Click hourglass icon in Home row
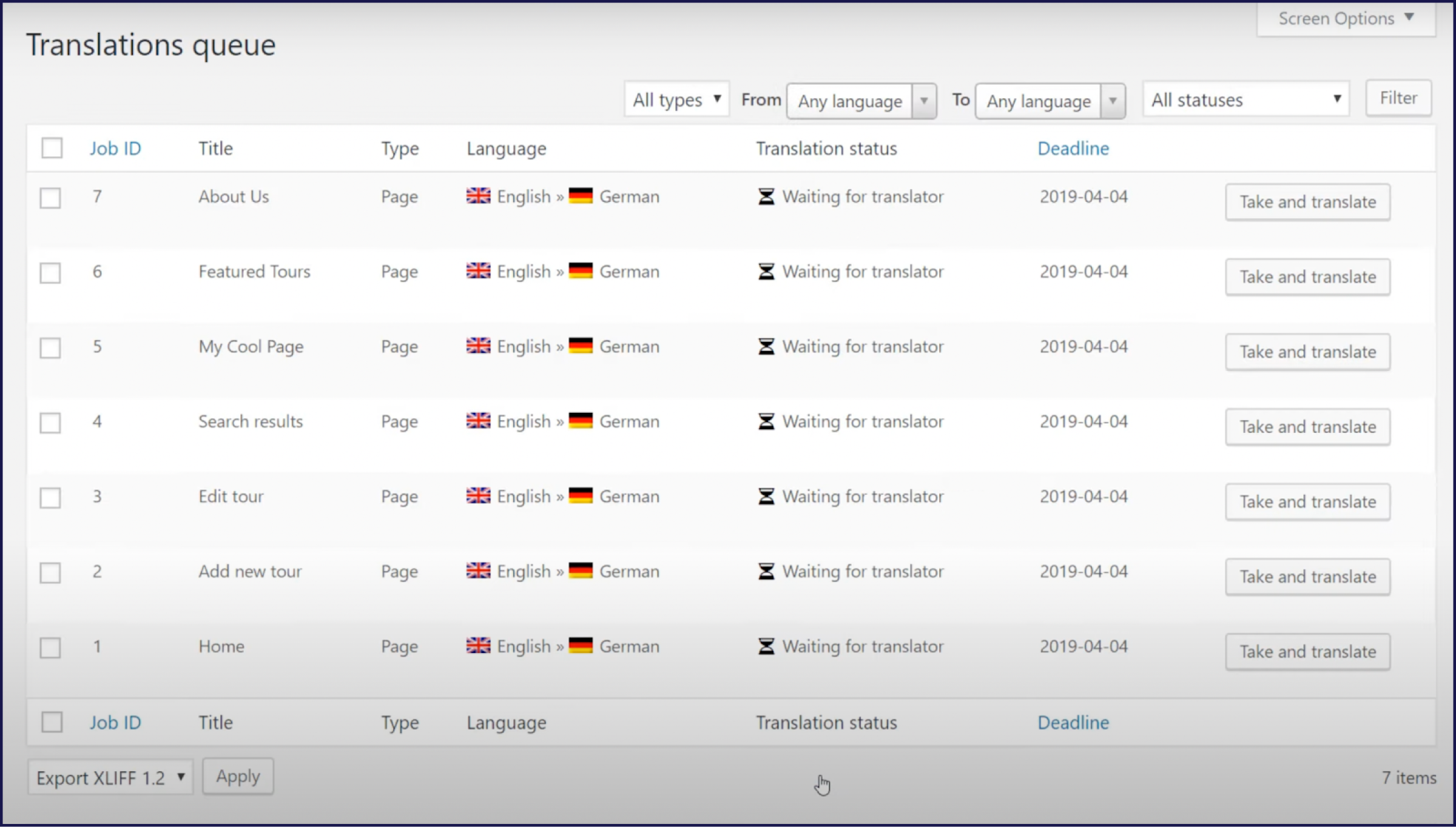The width and height of the screenshot is (1456, 827). 766,646
